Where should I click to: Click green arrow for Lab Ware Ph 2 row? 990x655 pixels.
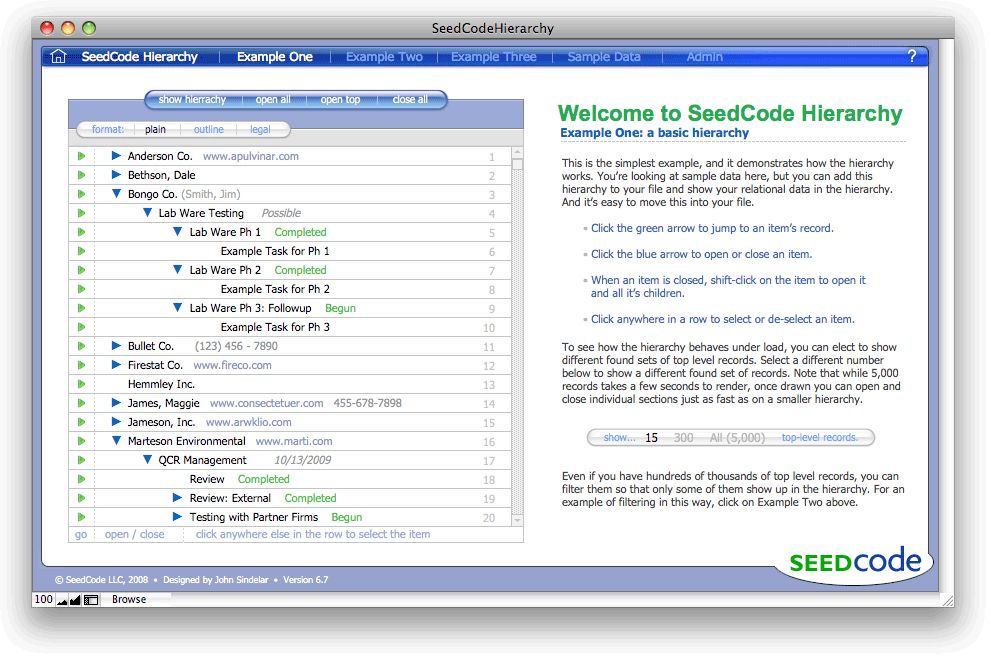[x=81, y=270]
